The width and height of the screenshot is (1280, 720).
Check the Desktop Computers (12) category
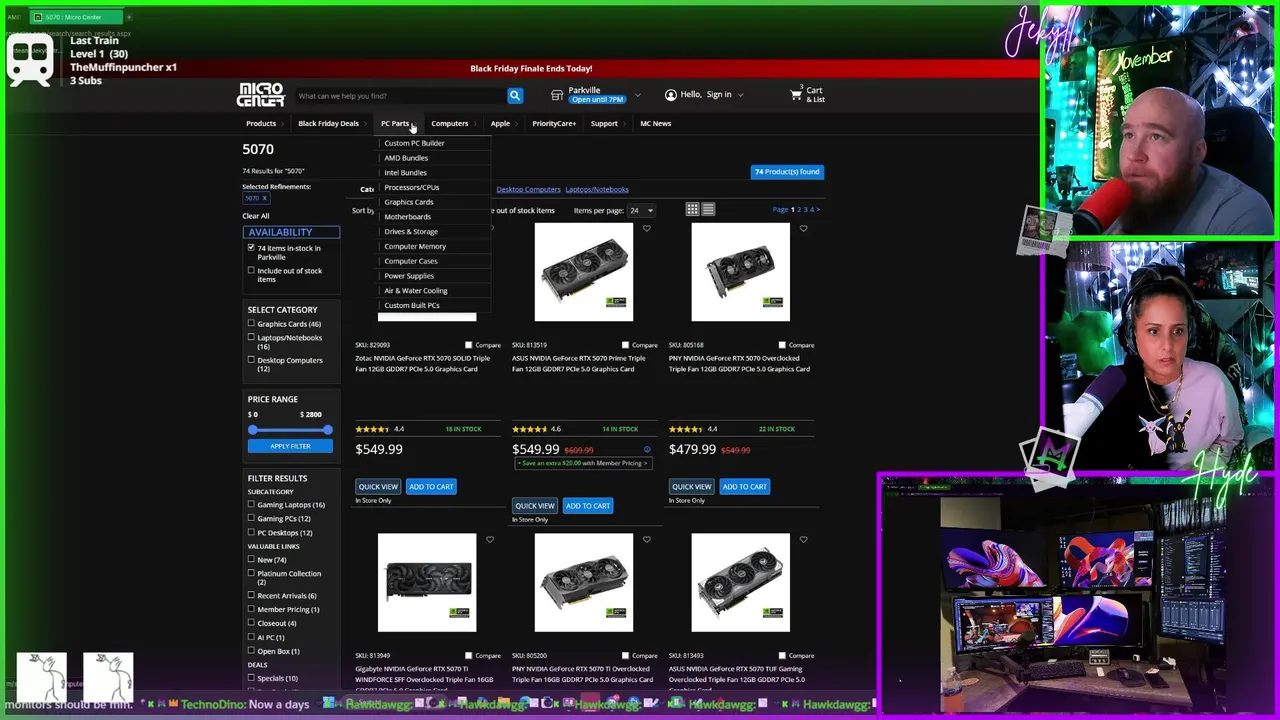[251, 360]
